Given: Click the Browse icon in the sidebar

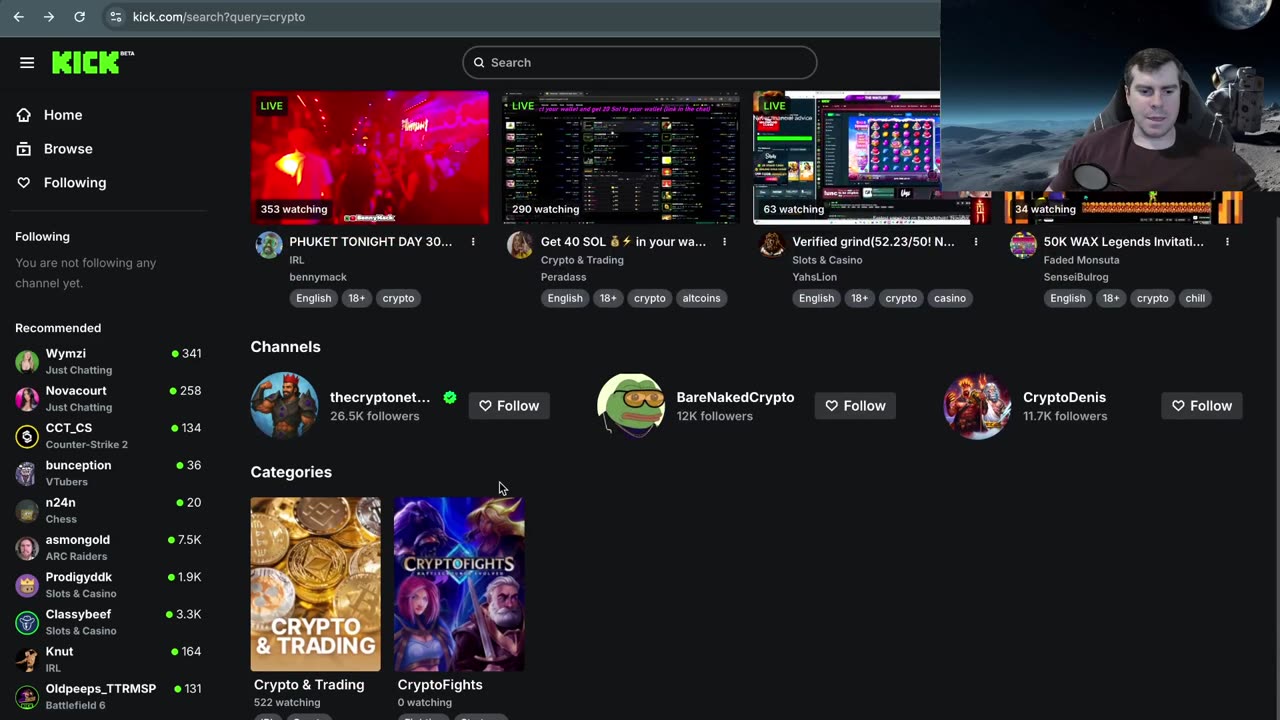Looking at the screenshot, I should (24, 149).
